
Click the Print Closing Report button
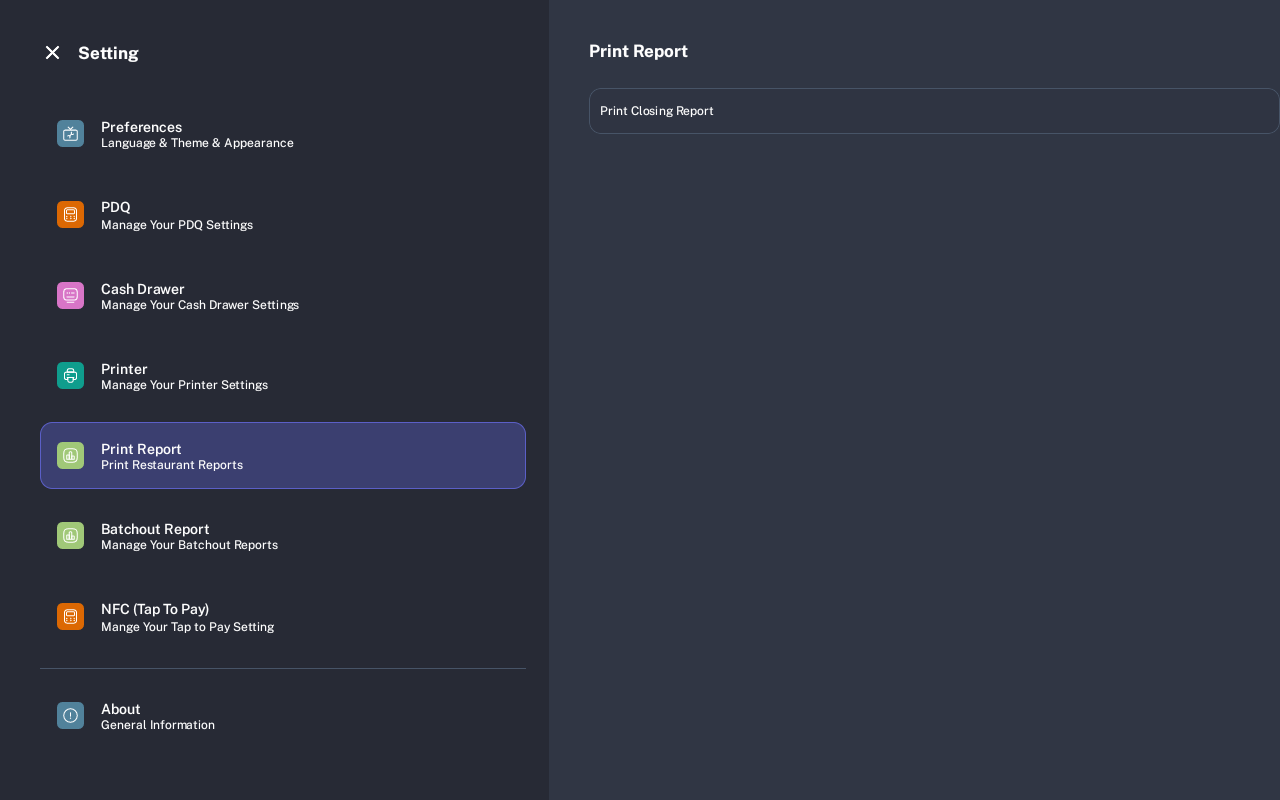point(934,111)
